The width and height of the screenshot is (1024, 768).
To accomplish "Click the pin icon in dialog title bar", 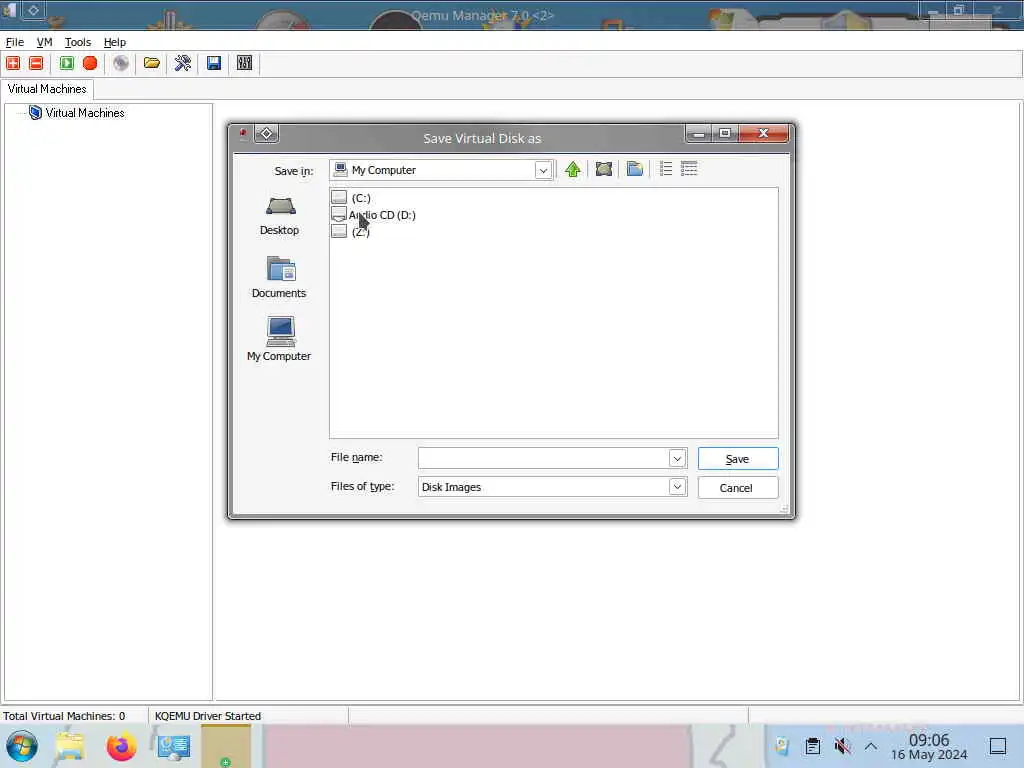I will pos(243,134).
